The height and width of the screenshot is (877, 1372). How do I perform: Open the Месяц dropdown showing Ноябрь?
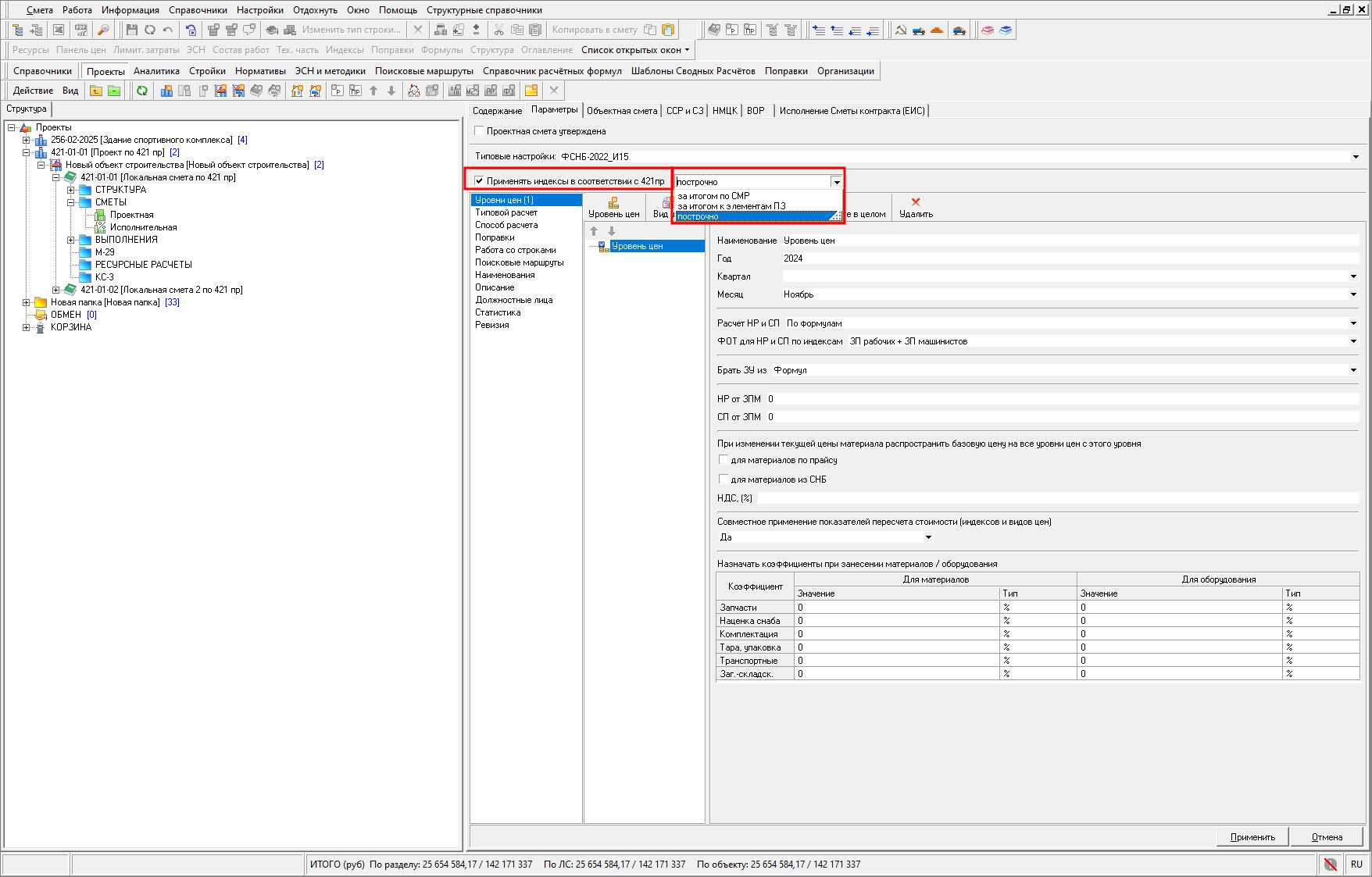coord(1353,294)
